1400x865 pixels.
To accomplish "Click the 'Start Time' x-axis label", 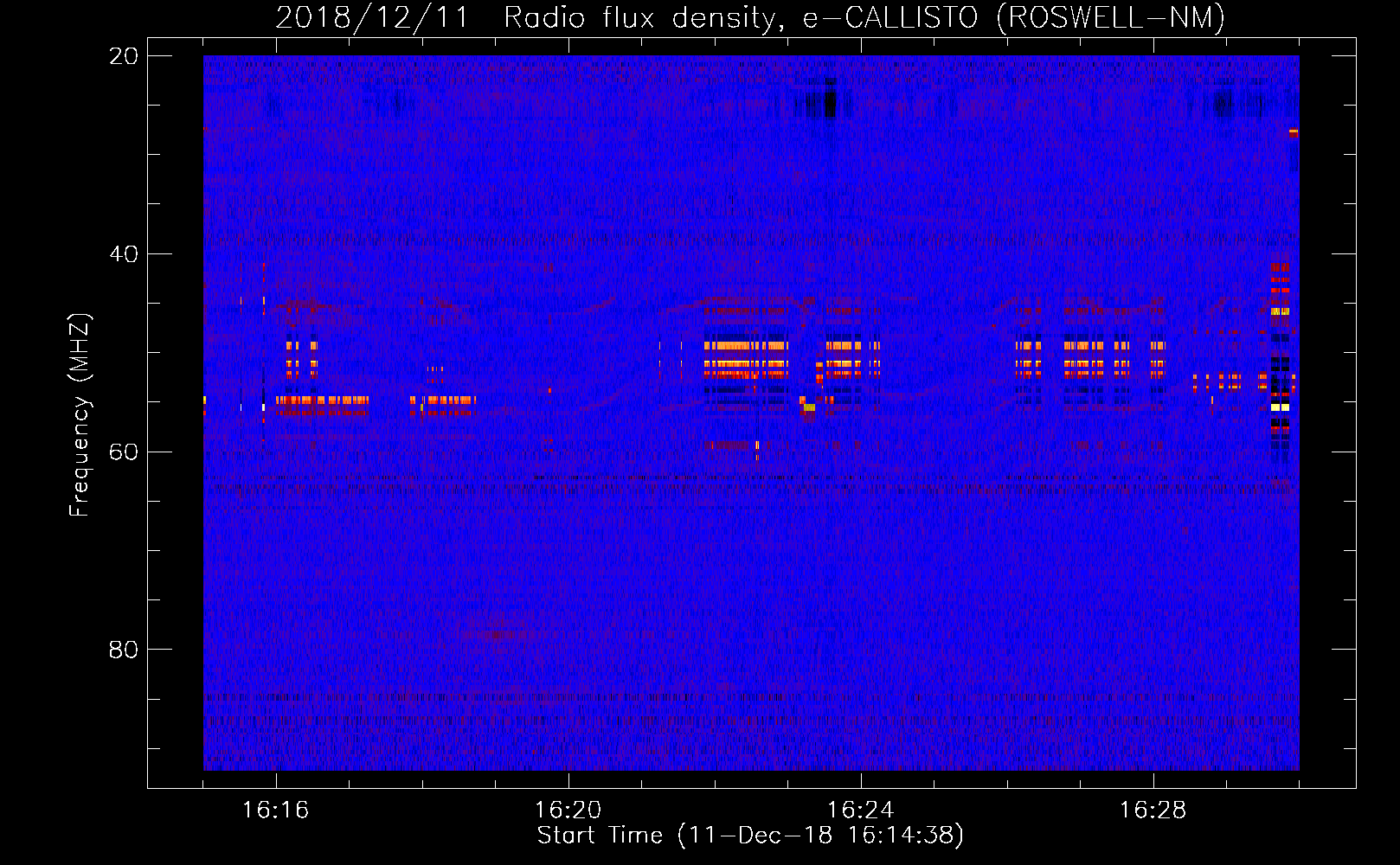I will pyautogui.click(x=750, y=836).
